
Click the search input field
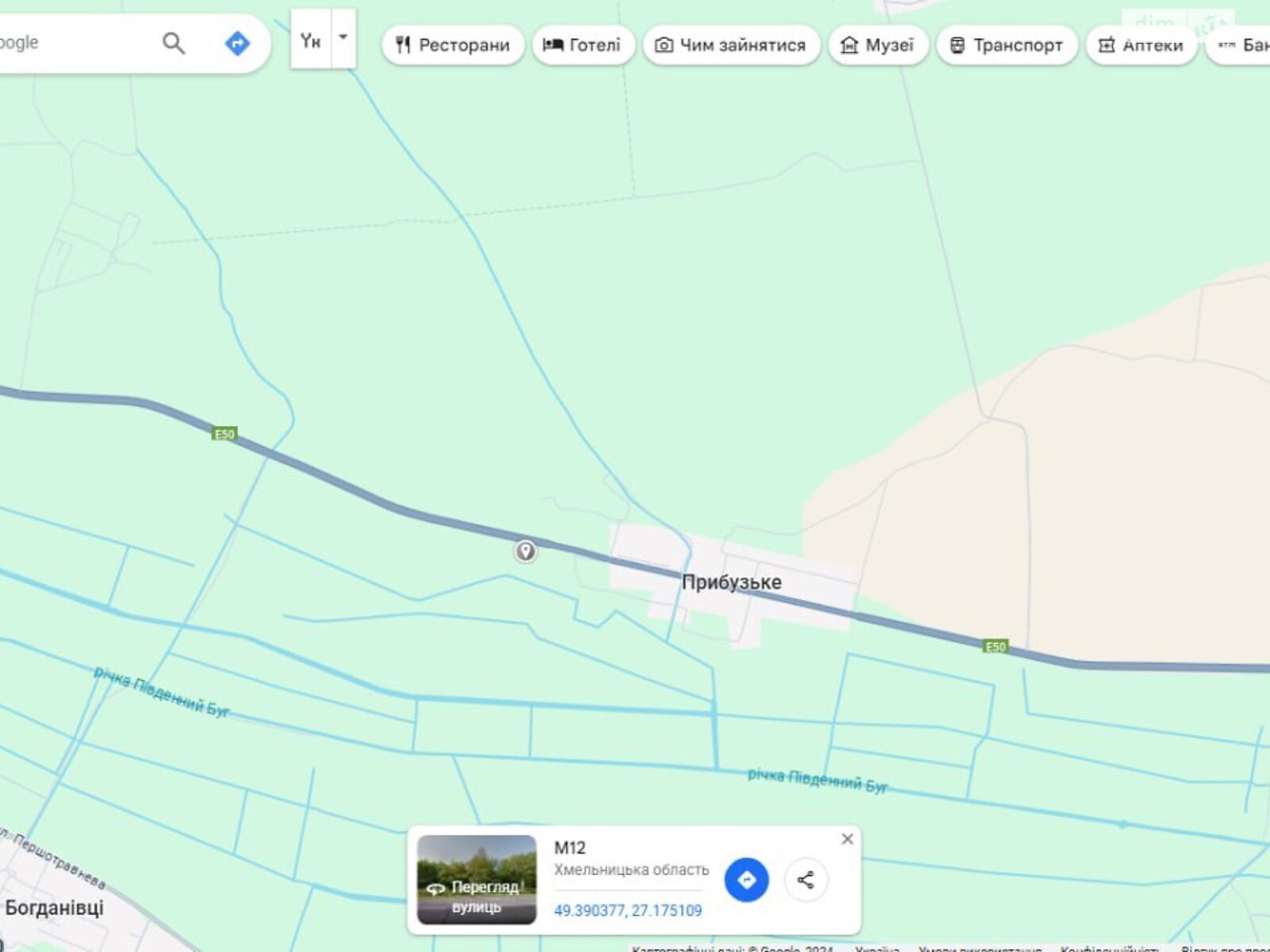(71, 43)
